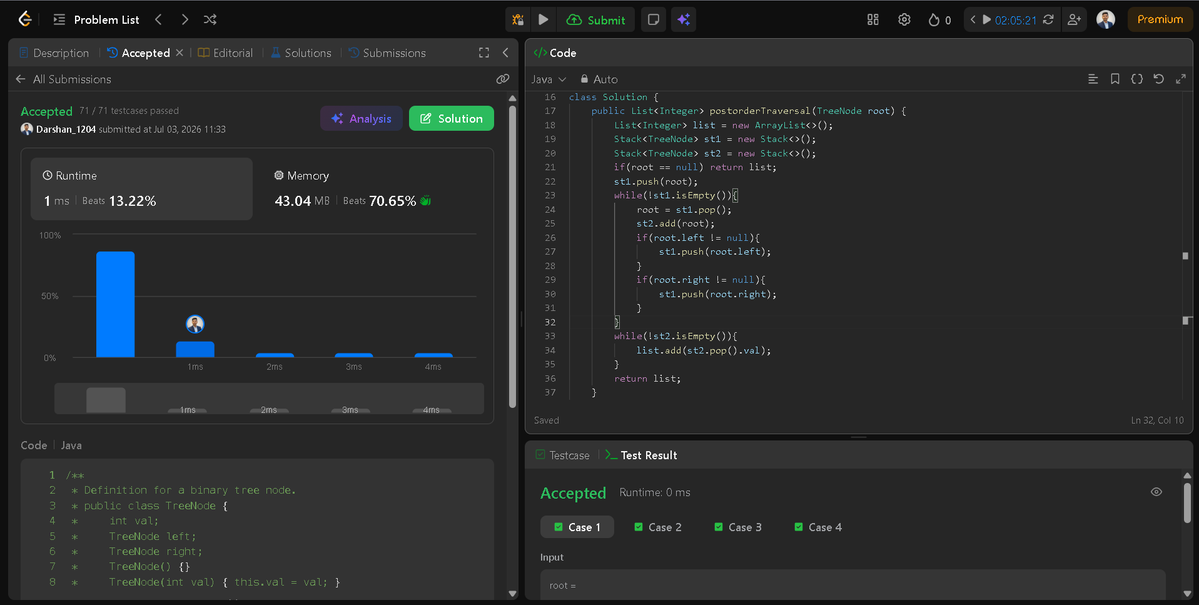Image resolution: width=1199 pixels, height=605 pixels.
Task: Go to the next problem arrow
Action: [x=184, y=20]
